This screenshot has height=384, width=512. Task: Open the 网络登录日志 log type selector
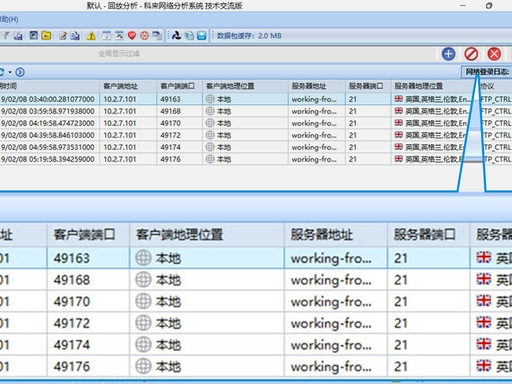(487, 72)
